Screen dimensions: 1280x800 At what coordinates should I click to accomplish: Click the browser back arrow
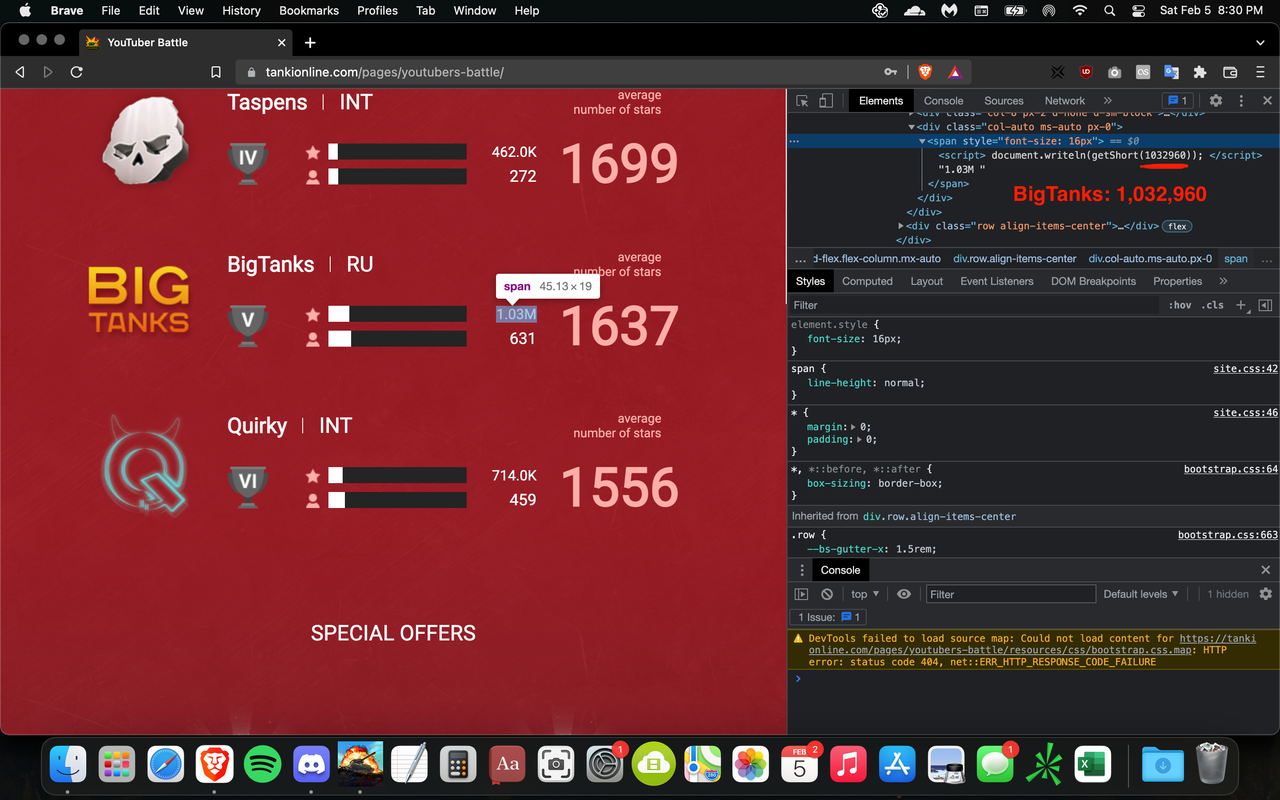(x=20, y=72)
